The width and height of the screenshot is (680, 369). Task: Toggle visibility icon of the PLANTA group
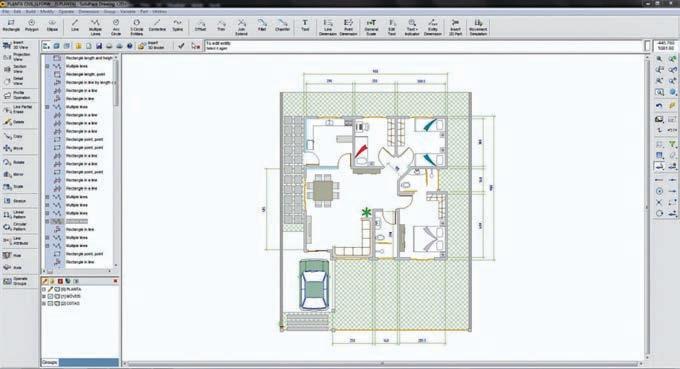point(57,289)
